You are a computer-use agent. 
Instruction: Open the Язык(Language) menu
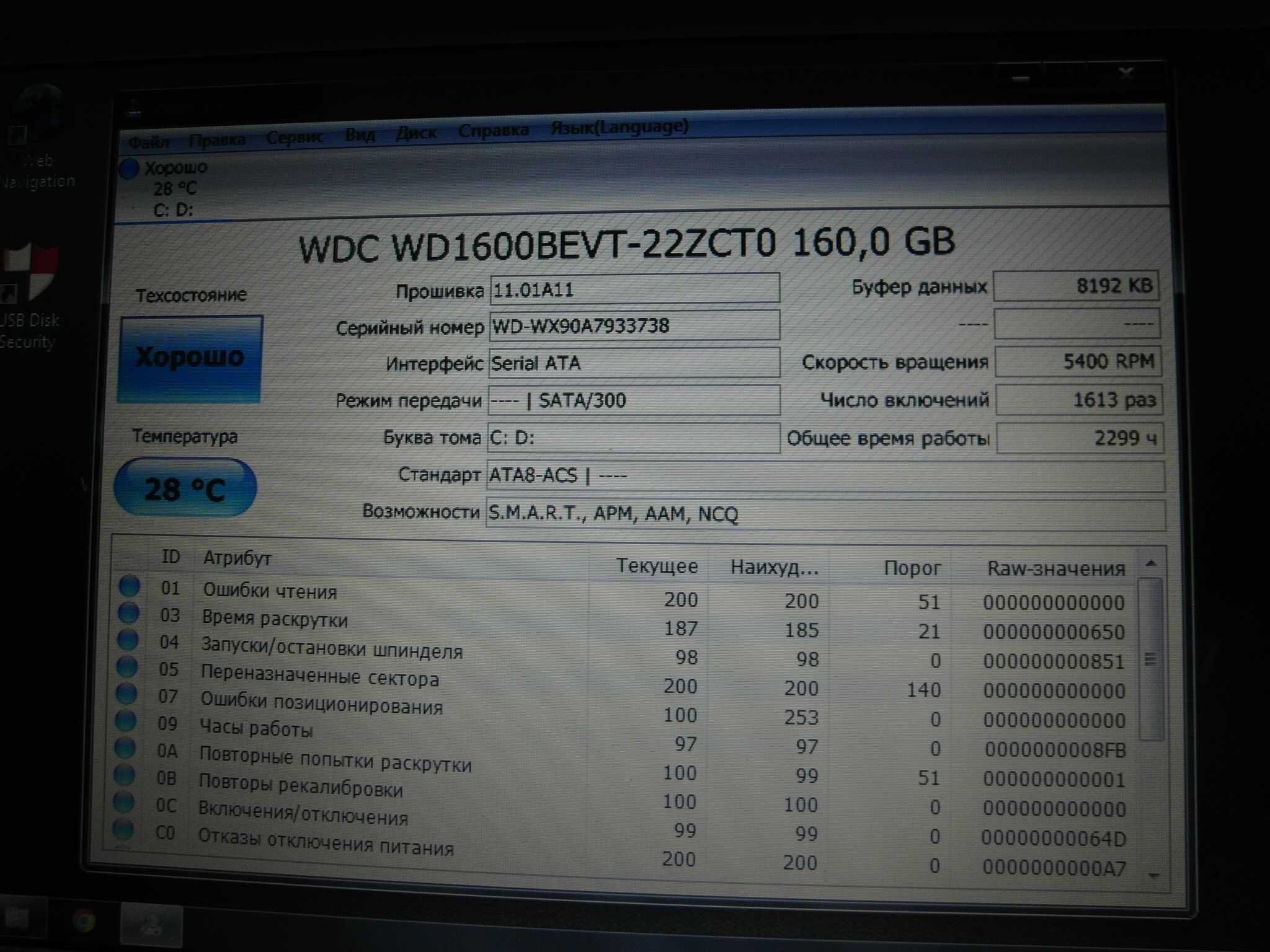(619, 127)
